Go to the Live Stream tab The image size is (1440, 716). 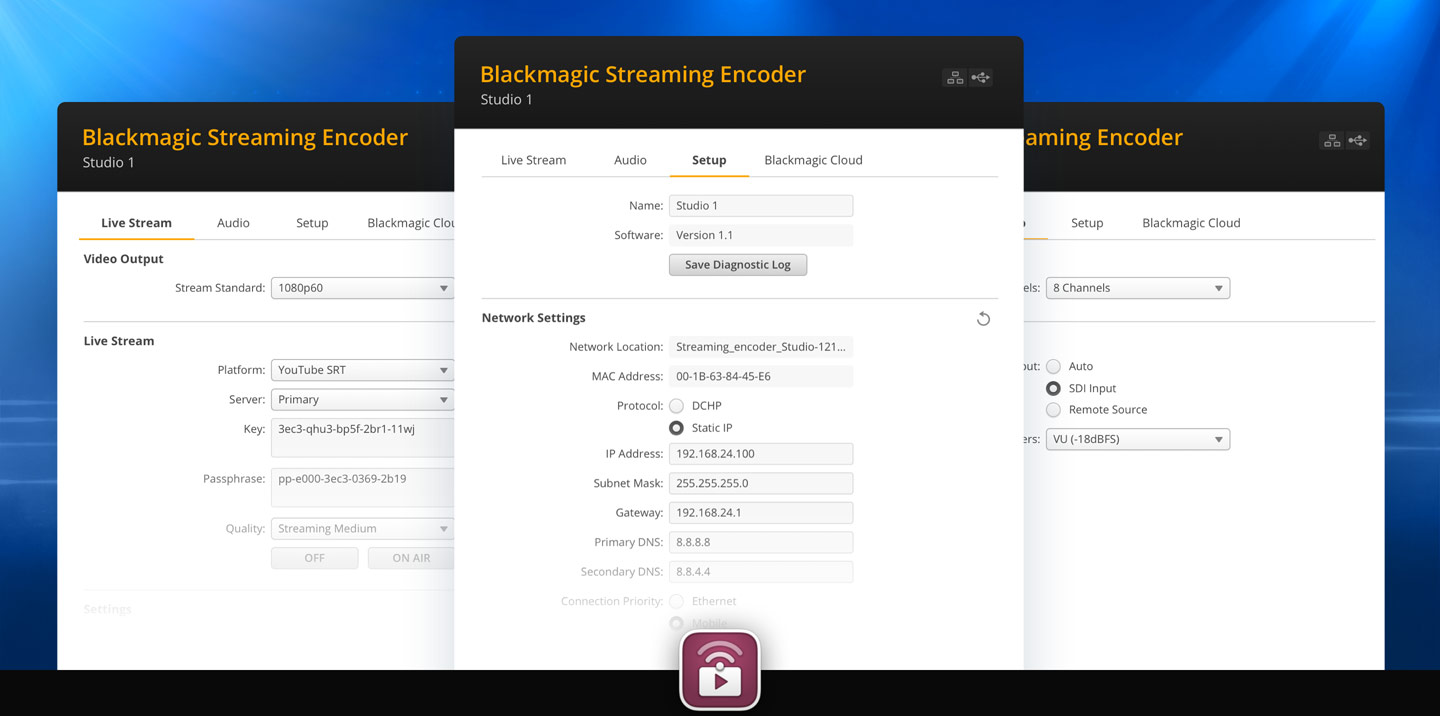[x=533, y=159]
